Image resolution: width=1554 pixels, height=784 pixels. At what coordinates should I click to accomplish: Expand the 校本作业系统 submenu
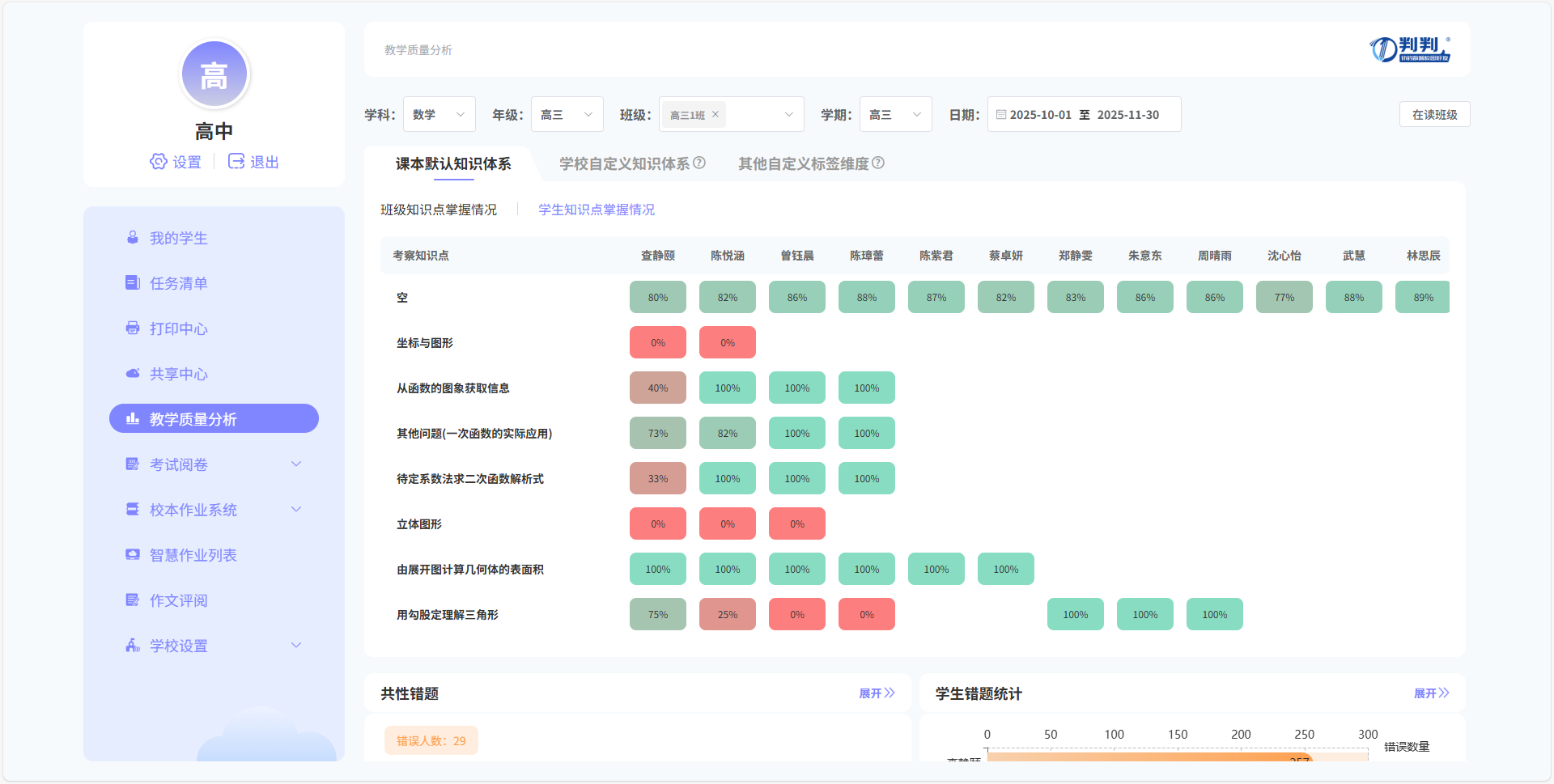(295, 510)
